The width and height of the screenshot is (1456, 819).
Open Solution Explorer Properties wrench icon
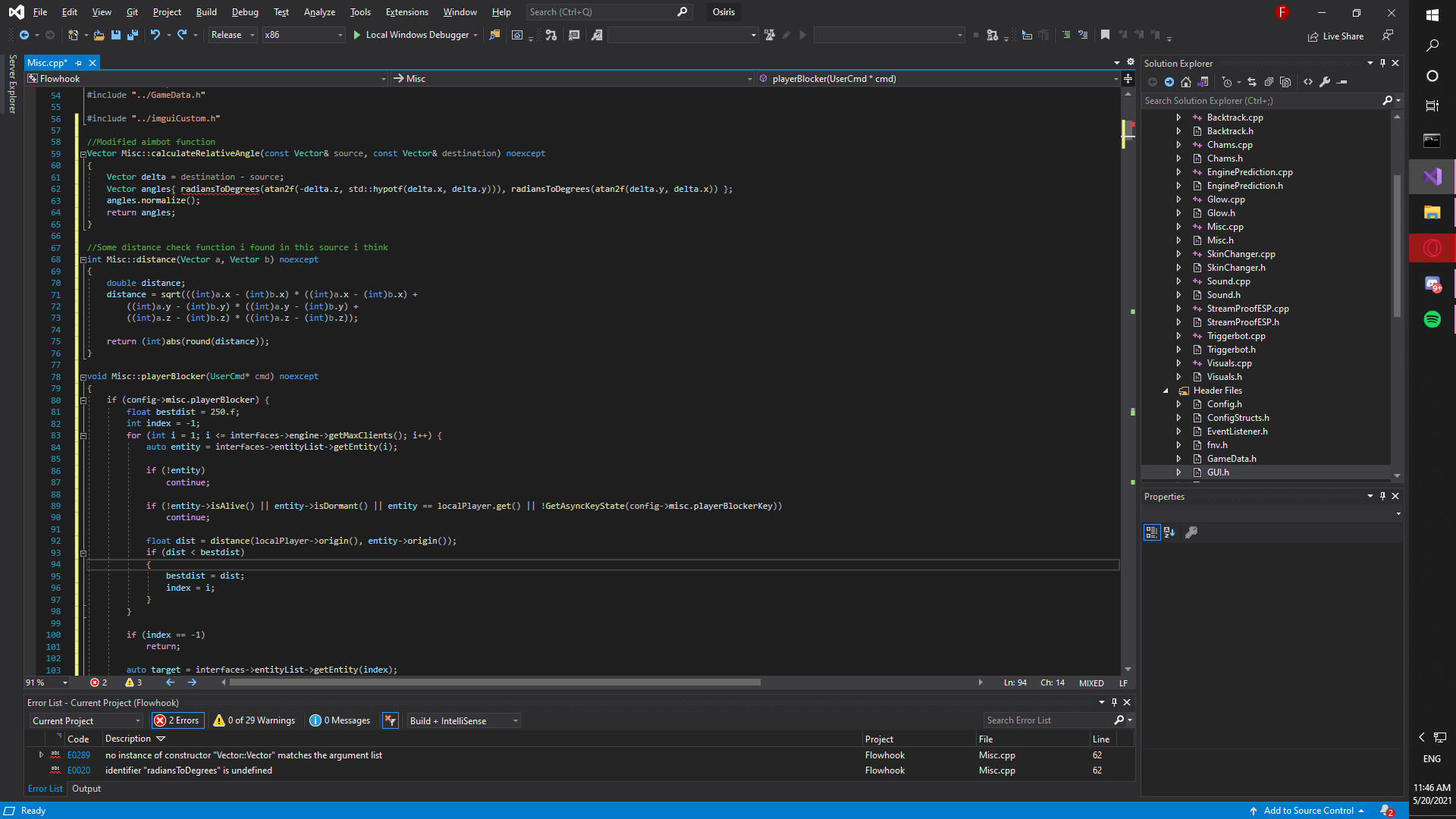click(1325, 82)
